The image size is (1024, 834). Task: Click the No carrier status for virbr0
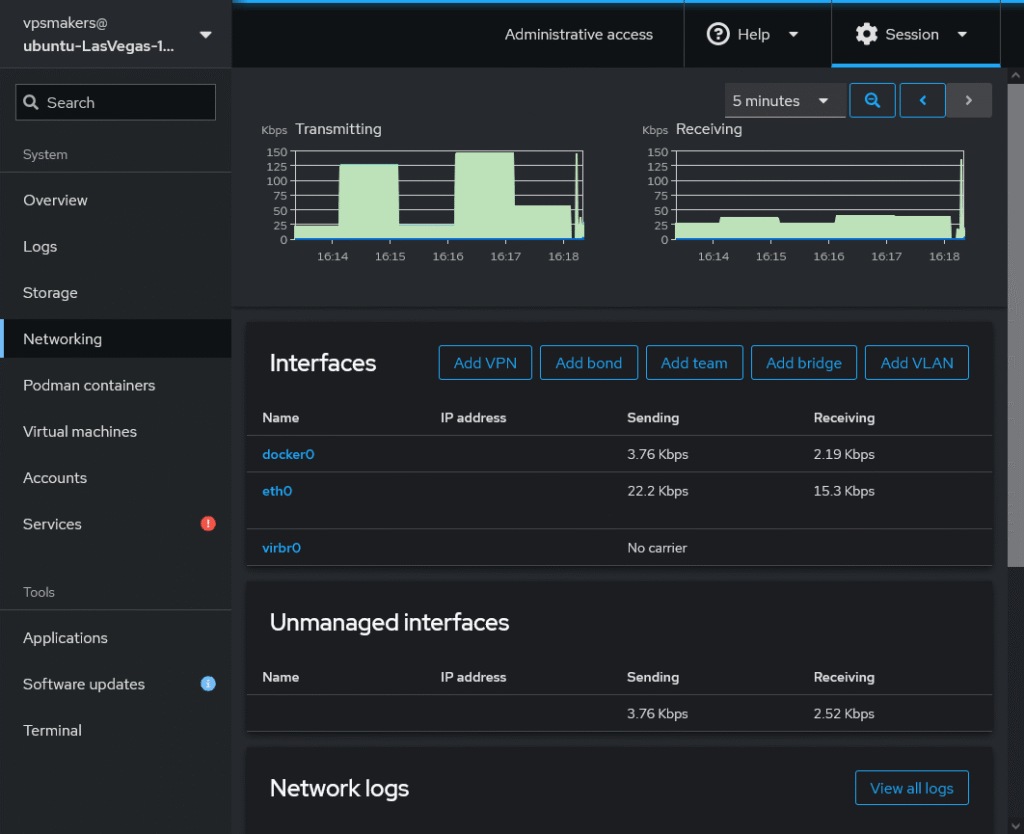coord(657,548)
